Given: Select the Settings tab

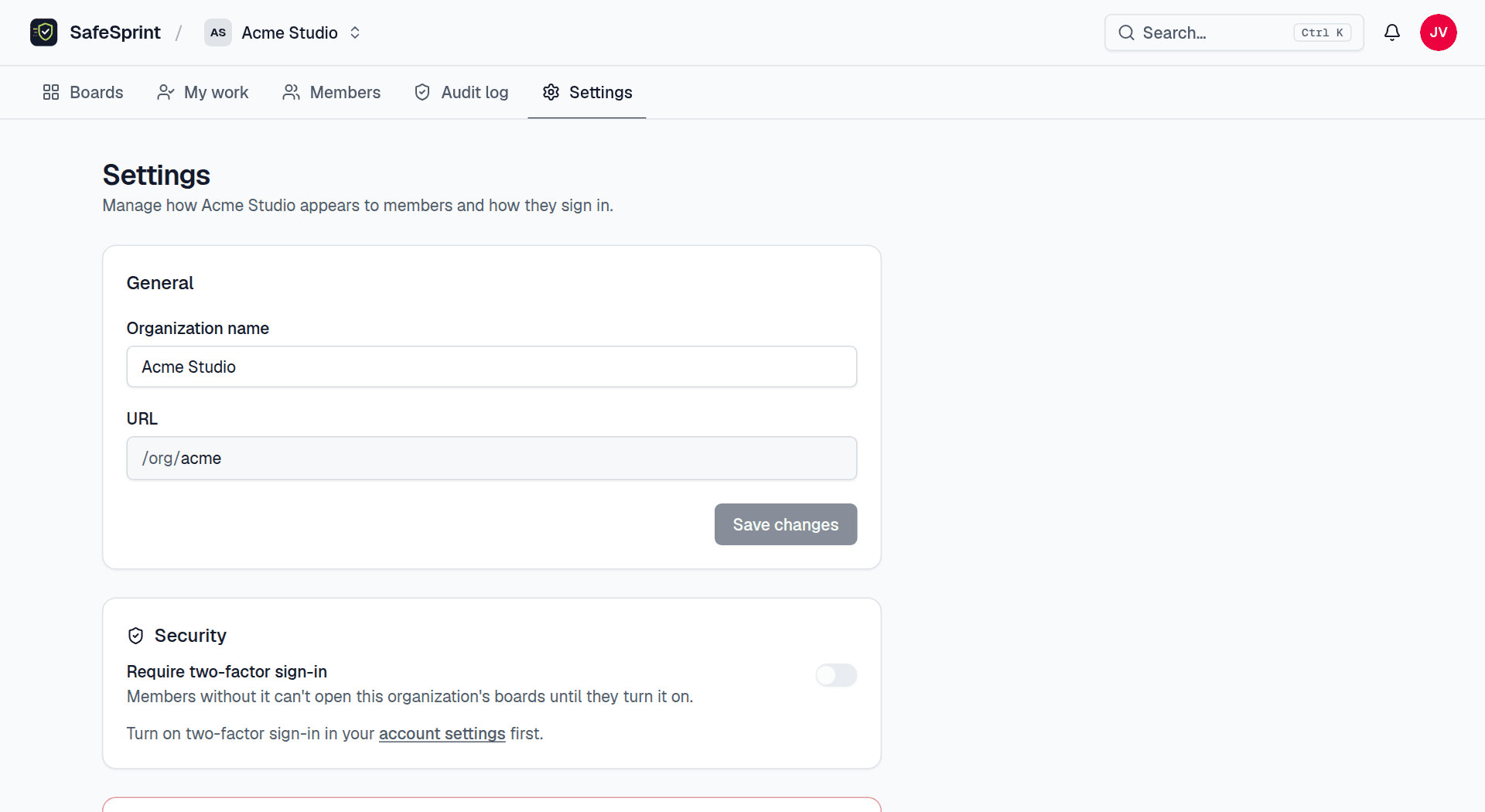Looking at the screenshot, I should (x=587, y=92).
